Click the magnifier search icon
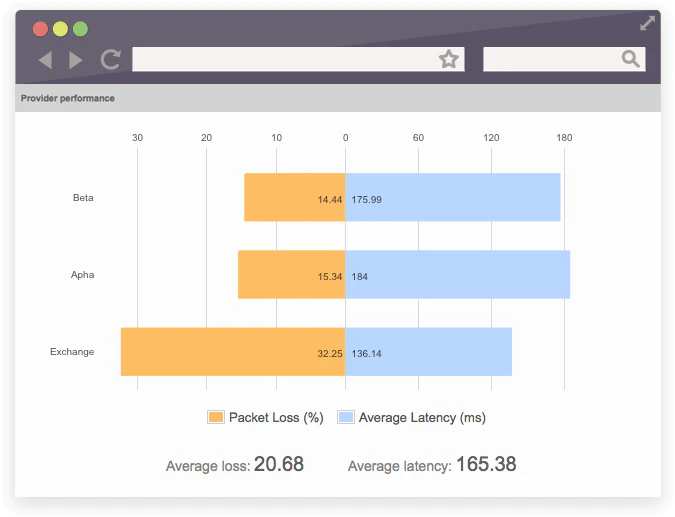Image resolution: width=675 pixels, height=517 pixels. pos(630,59)
